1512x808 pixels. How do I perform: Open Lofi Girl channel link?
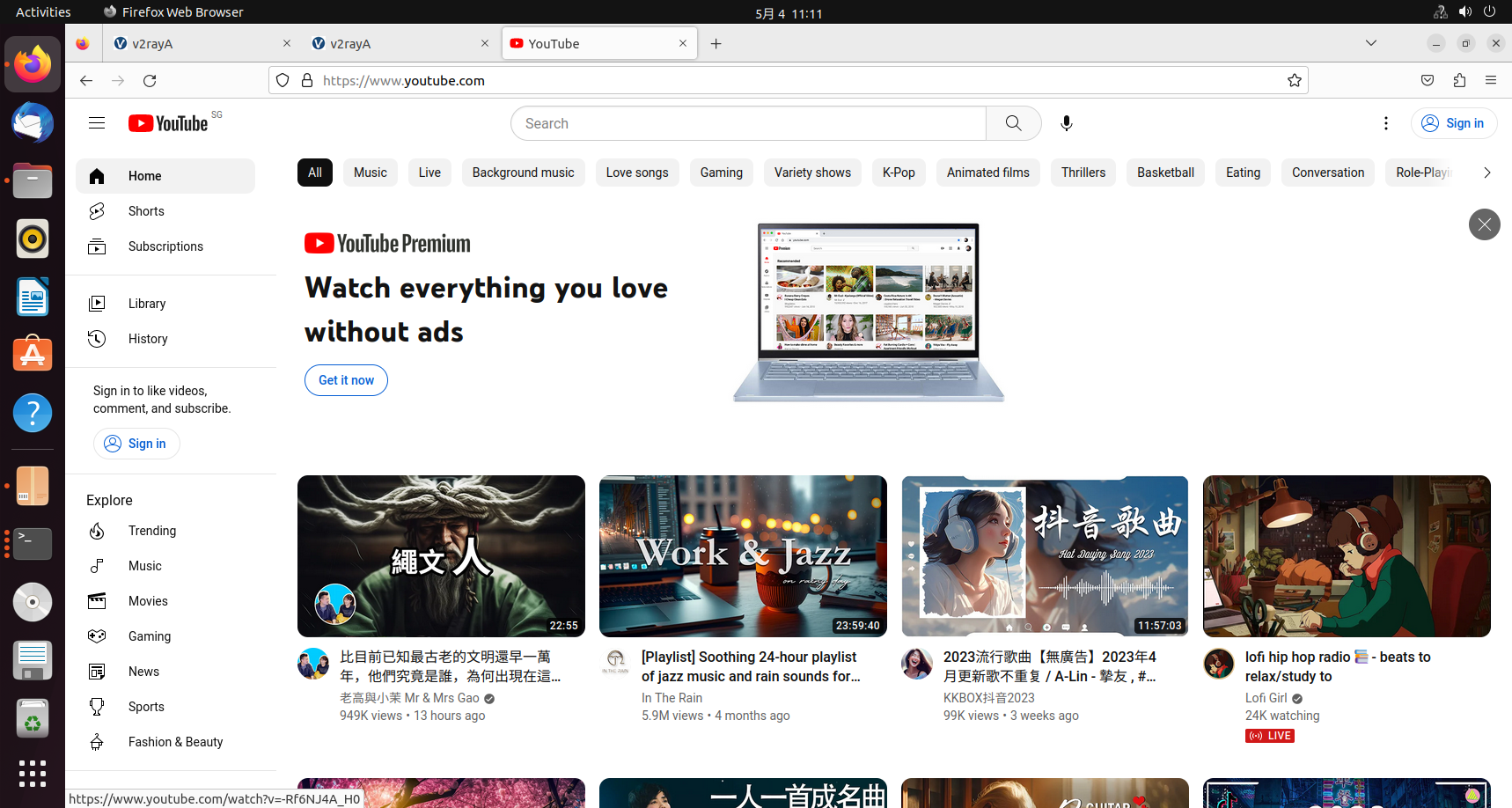pos(1266,698)
